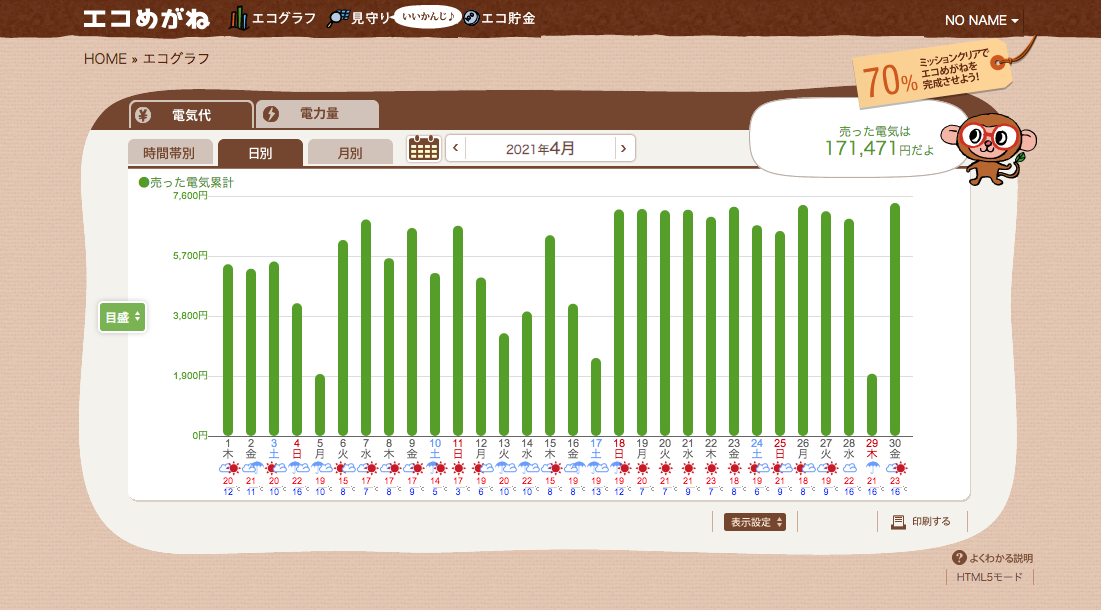
Task: Click the green 売った電気累計 legend dot
Action: [144, 183]
